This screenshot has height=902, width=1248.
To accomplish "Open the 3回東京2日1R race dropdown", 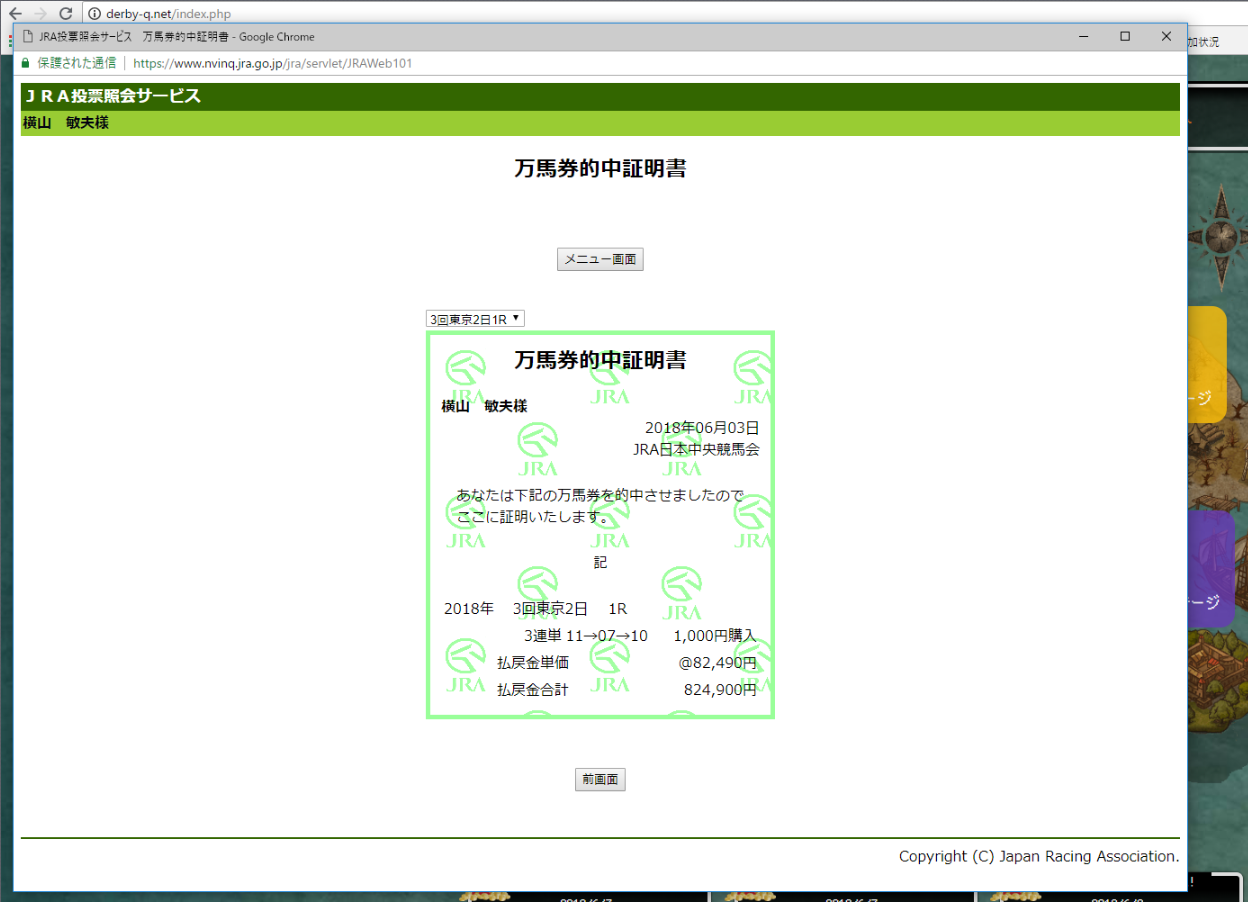I will (x=475, y=319).
